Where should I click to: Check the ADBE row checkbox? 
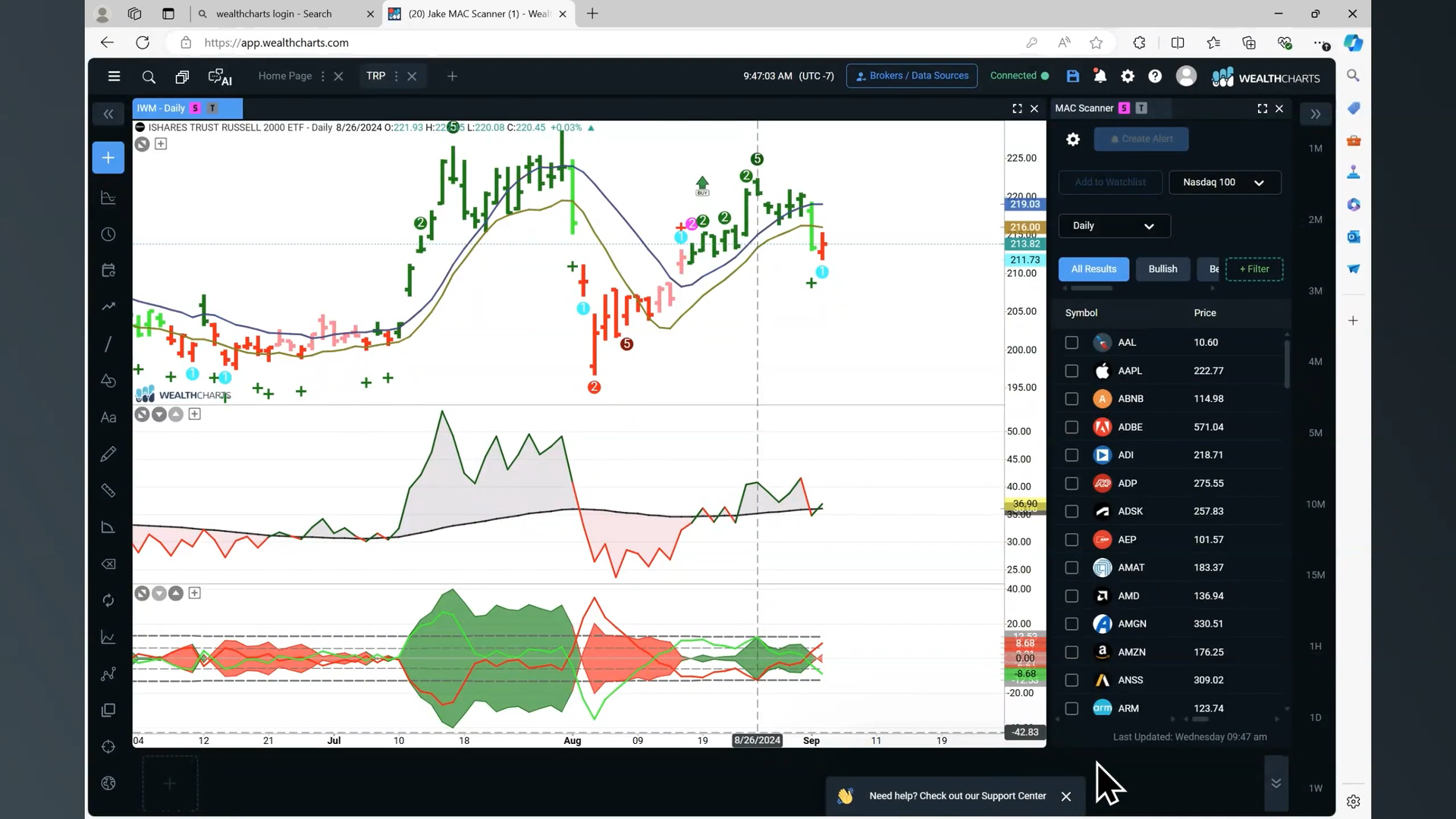click(1072, 427)
